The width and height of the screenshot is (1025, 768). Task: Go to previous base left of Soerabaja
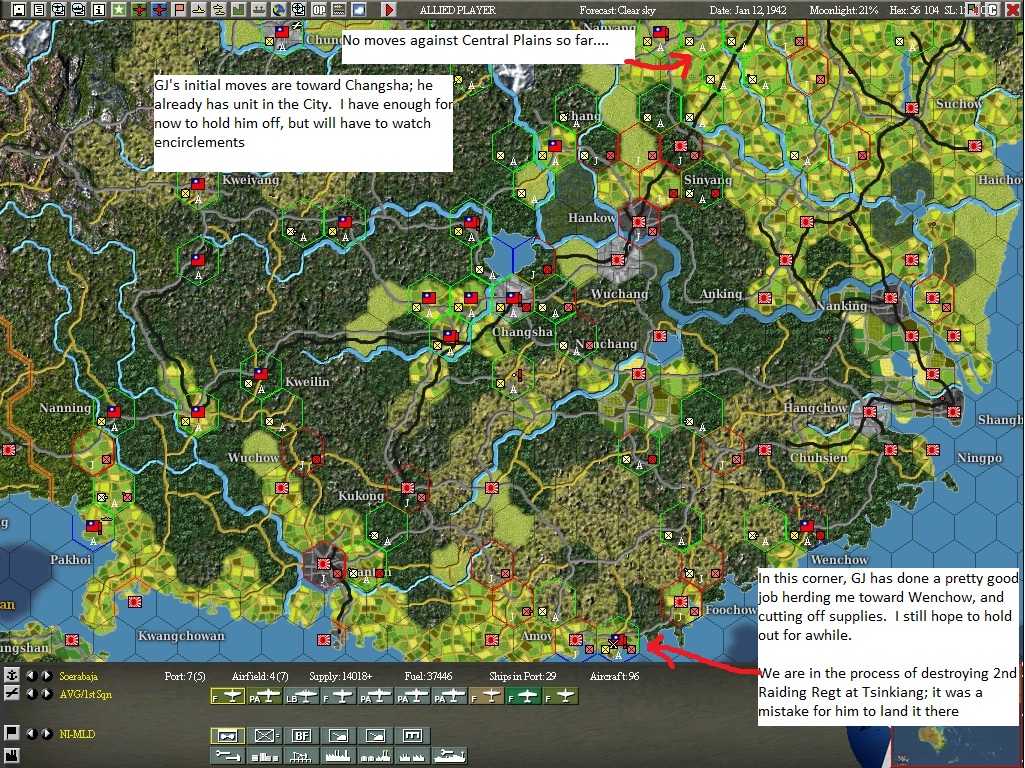tap(31, 675)
